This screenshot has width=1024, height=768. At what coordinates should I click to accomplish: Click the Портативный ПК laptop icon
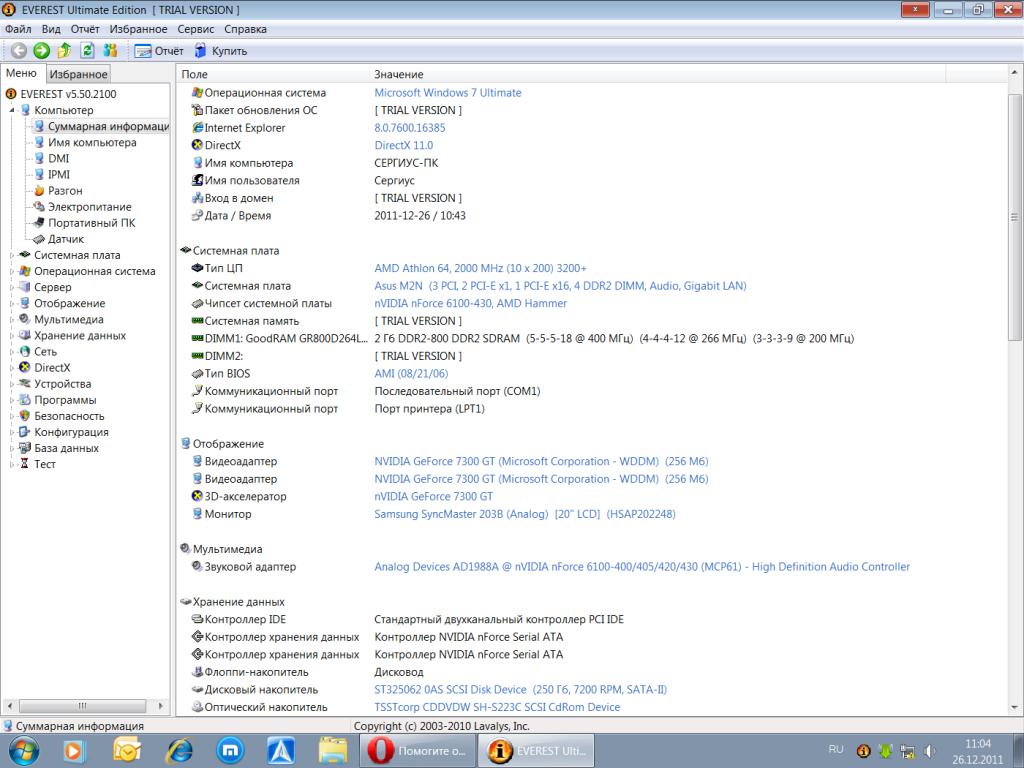tap(39, 223)
